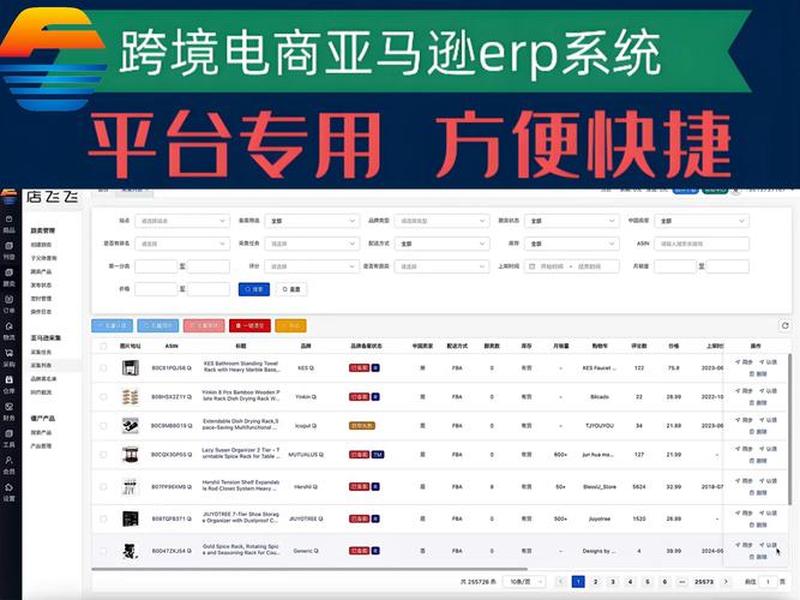Image resolution: width=800 pixels, height=600 pixels.
Task: Open the 物流 logistics sidebar icon
Action: coord(9,326)
